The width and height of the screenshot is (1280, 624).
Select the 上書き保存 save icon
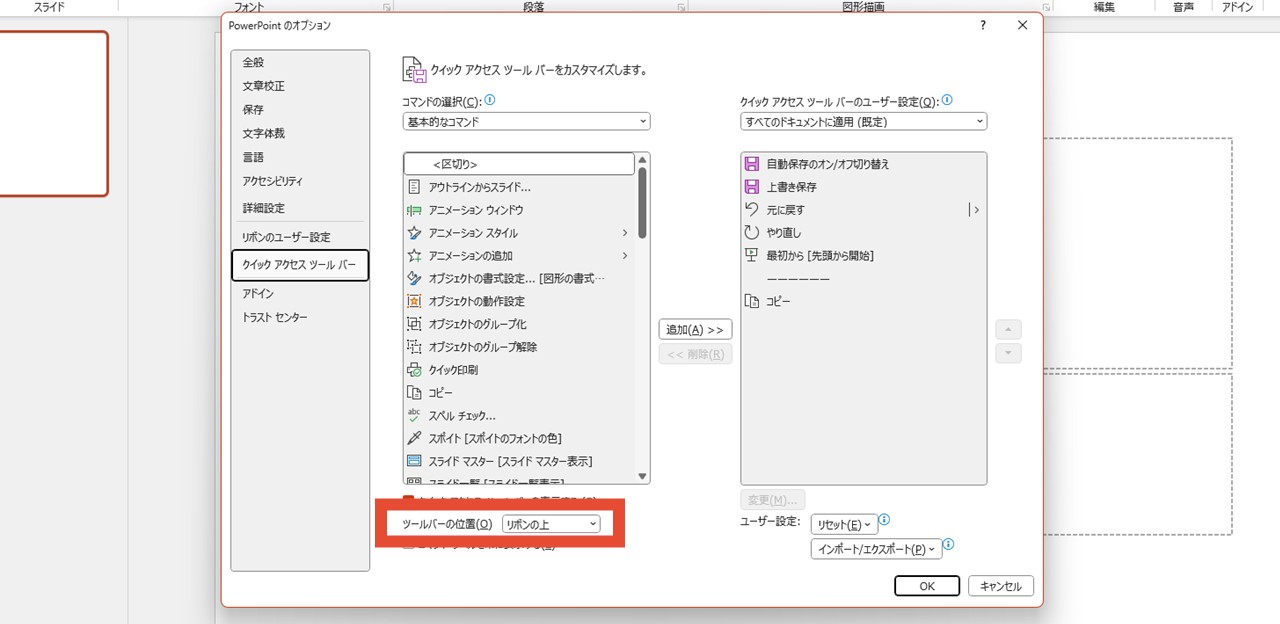point(752,187)
